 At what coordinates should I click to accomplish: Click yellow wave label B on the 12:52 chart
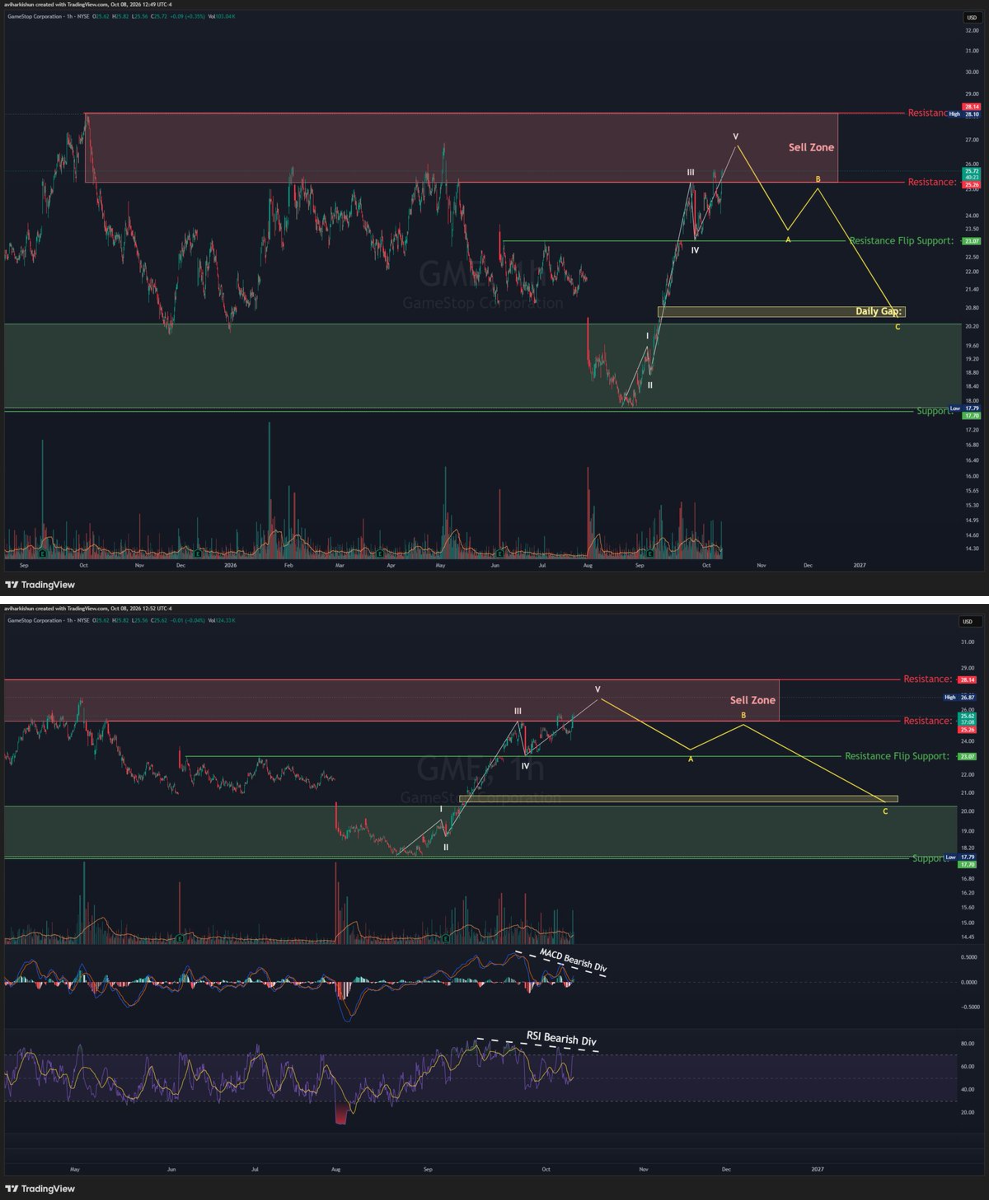coord(743,716)
